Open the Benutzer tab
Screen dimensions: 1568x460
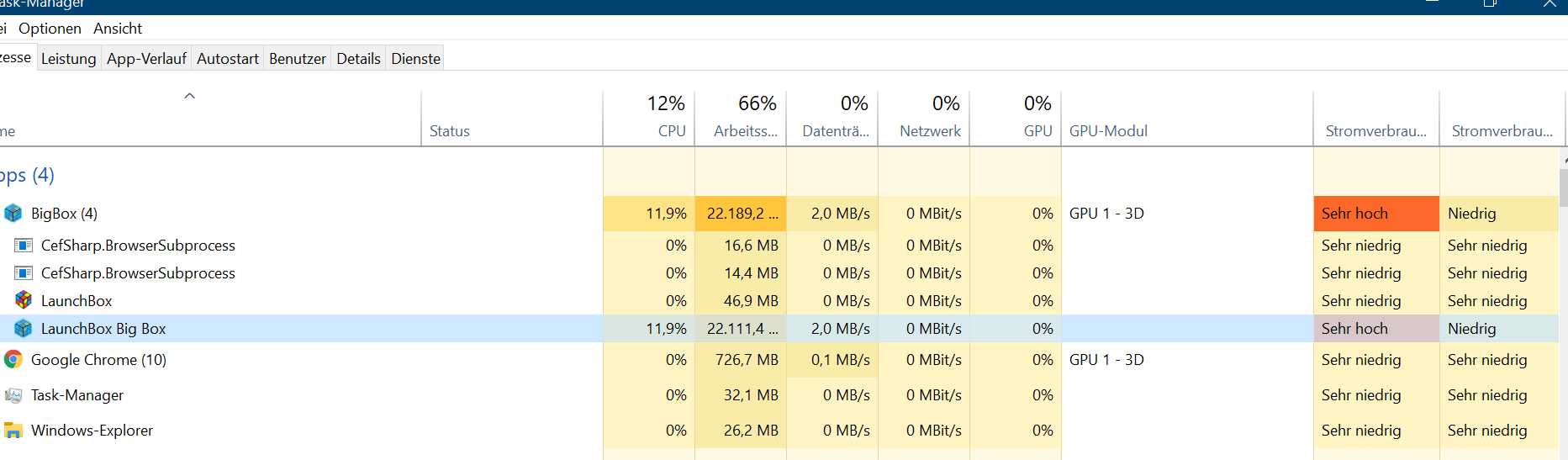click(298, 59)
